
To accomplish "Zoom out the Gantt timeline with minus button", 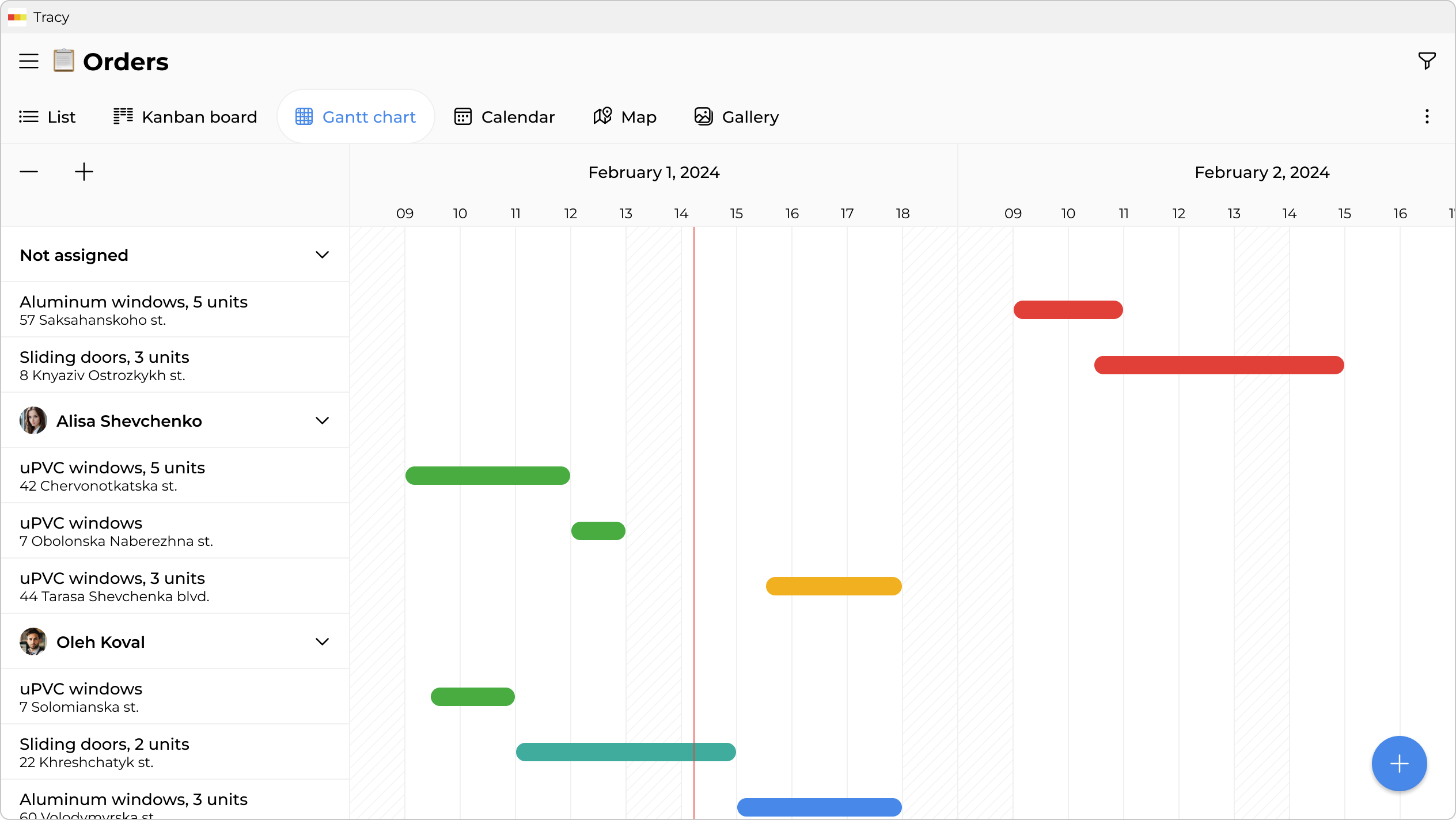I will (x=28, y=171).
